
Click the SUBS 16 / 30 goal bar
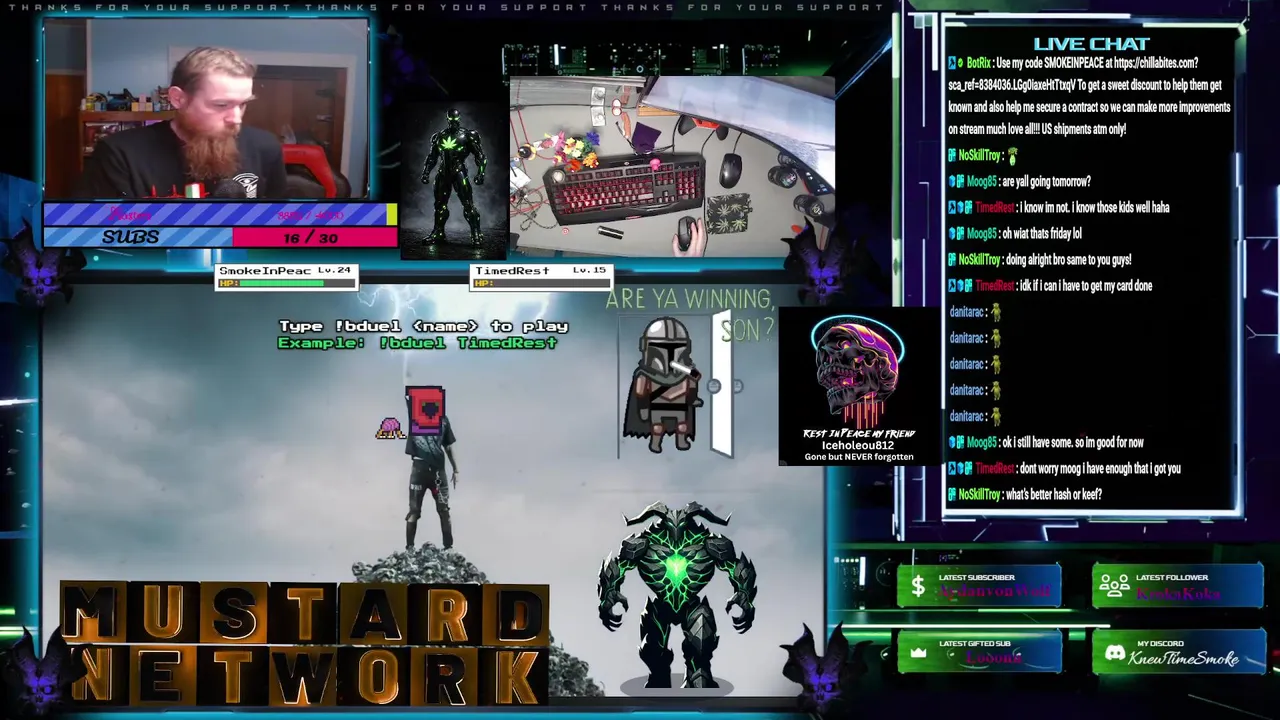pyautogui.click(x=220, y=237)
